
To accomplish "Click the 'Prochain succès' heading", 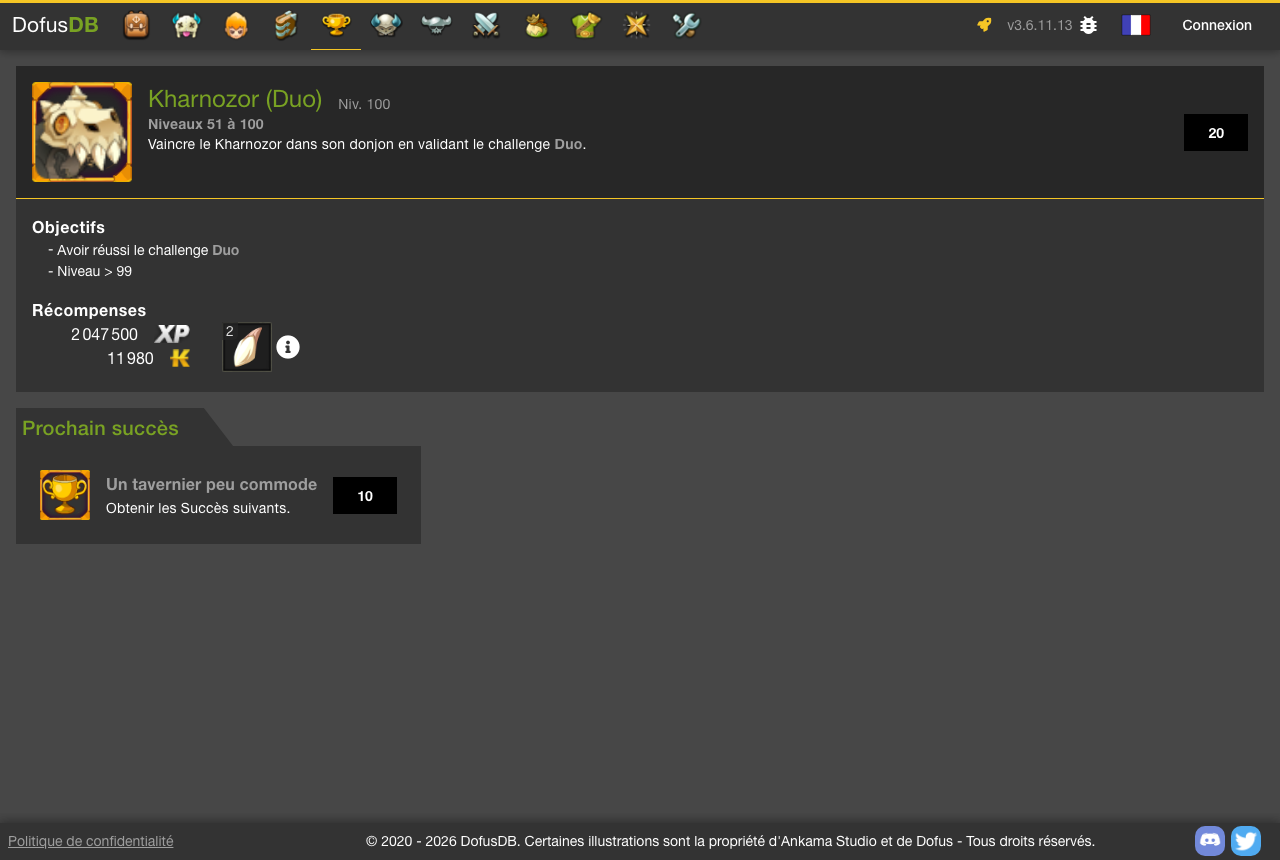I will click(100, 428).
